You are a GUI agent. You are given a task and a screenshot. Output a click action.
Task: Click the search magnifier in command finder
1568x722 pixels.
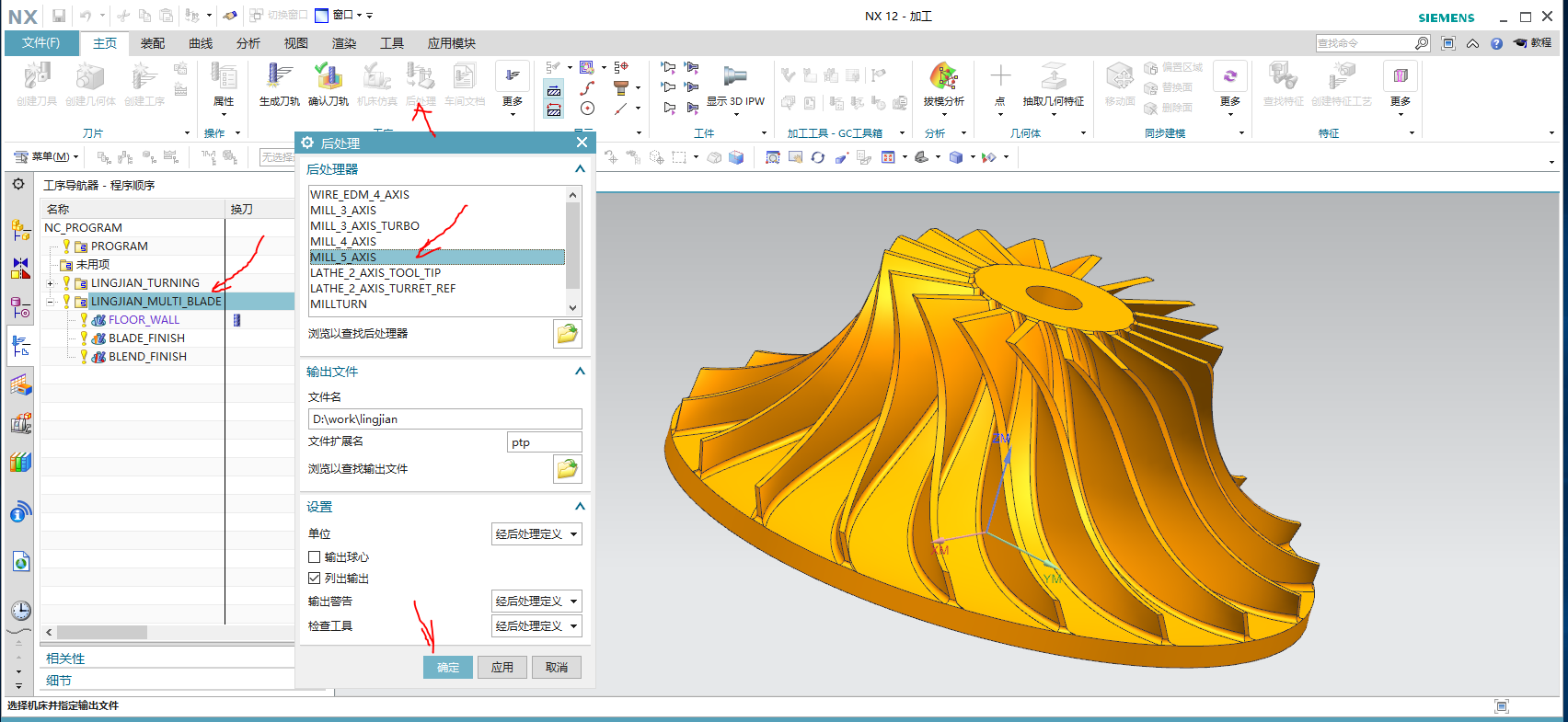pyautogui.click(x=1422, y=43)
